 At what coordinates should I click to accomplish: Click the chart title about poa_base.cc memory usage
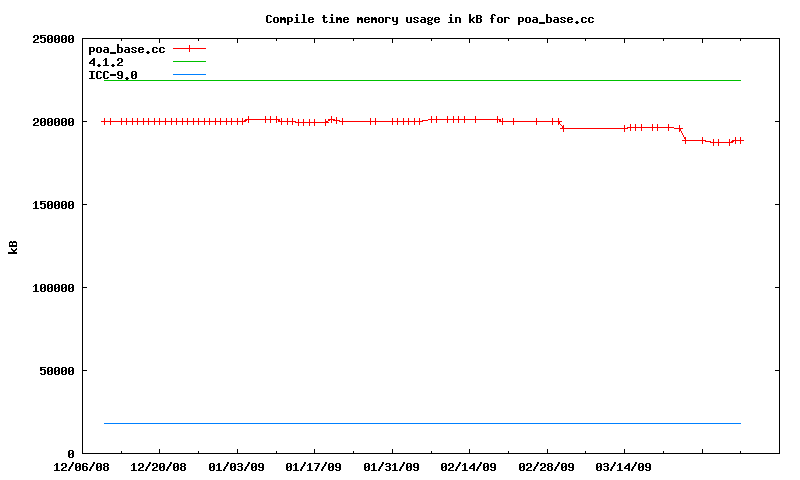[430, 19]
